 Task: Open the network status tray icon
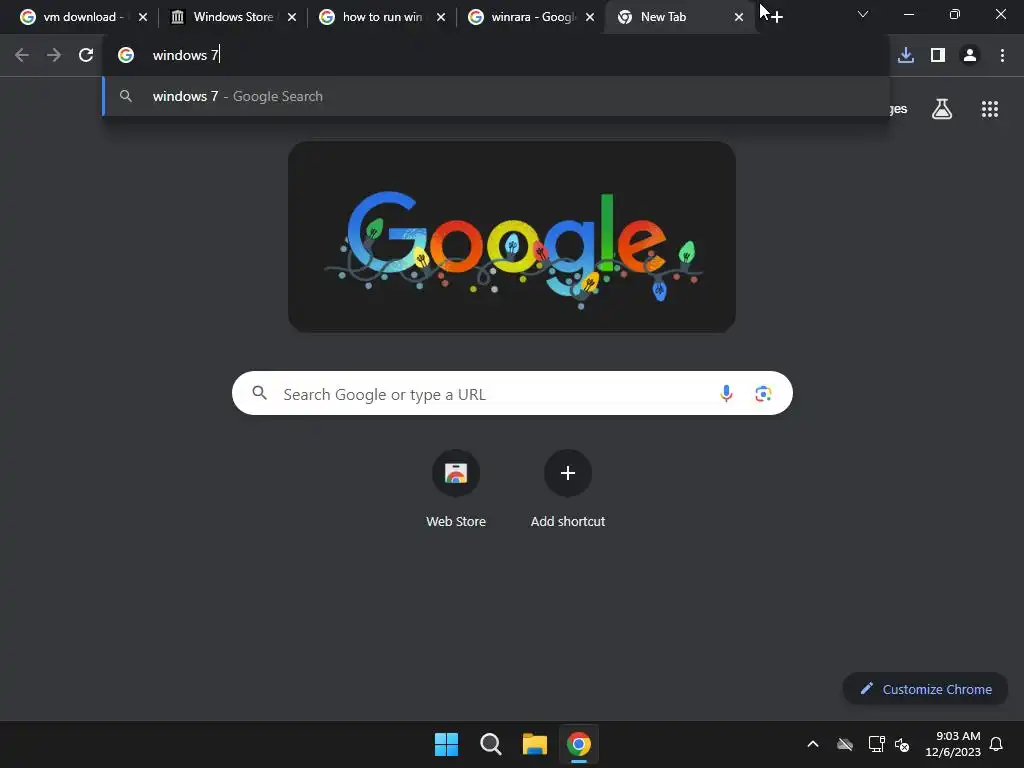(876, 744)
